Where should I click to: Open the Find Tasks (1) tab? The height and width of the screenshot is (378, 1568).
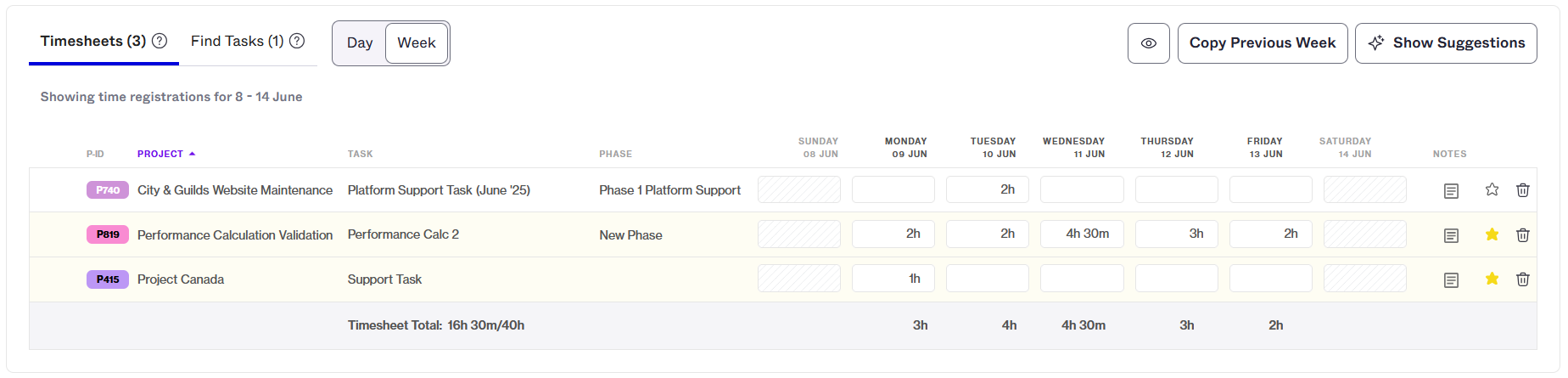(238, 41)
